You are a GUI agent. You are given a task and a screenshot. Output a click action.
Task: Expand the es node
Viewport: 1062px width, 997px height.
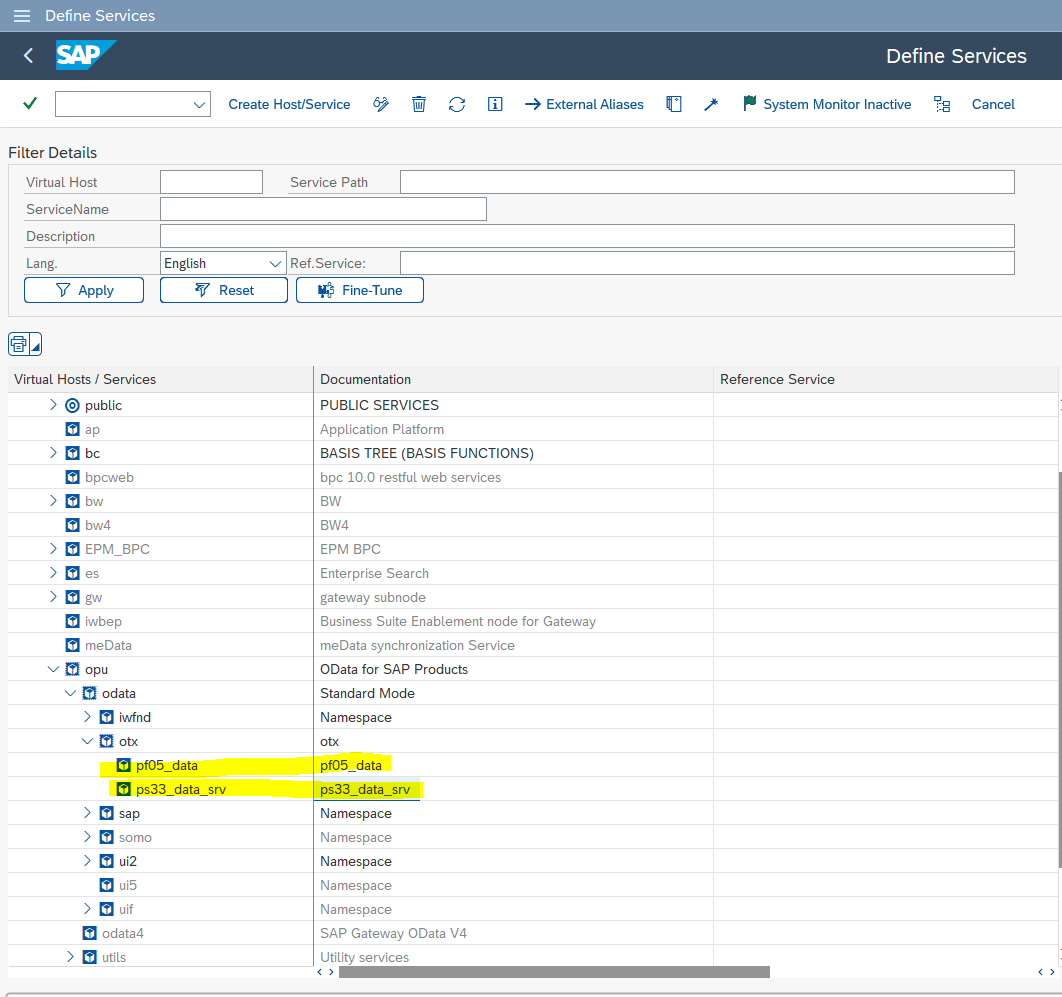(x=53, y=573)
